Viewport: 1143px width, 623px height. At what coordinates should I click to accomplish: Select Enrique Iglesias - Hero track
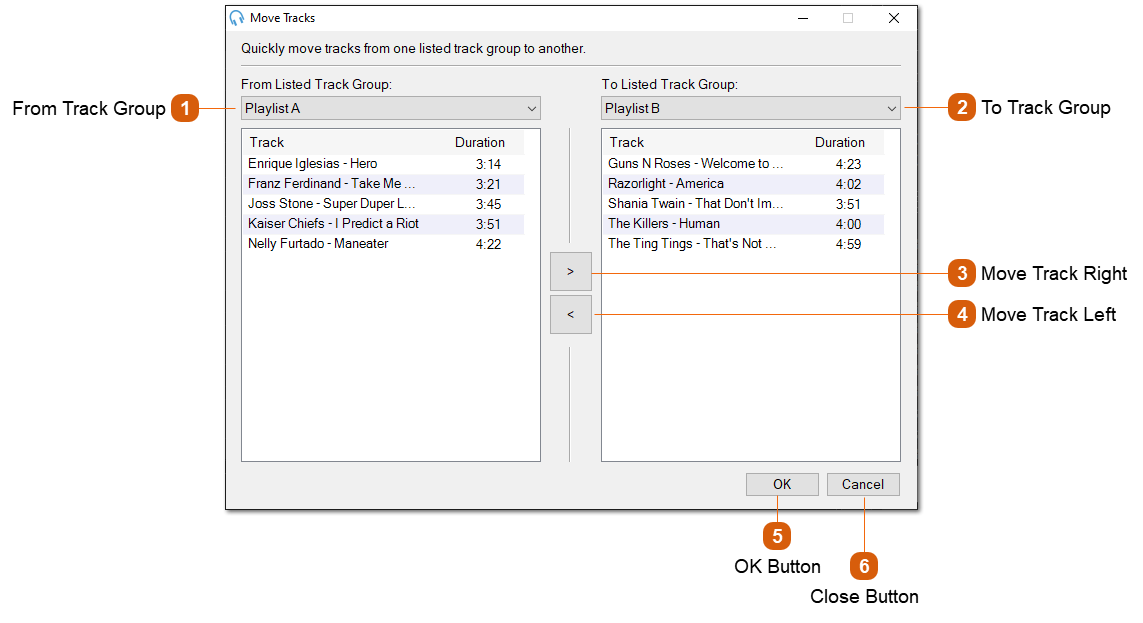coord(312,164)
